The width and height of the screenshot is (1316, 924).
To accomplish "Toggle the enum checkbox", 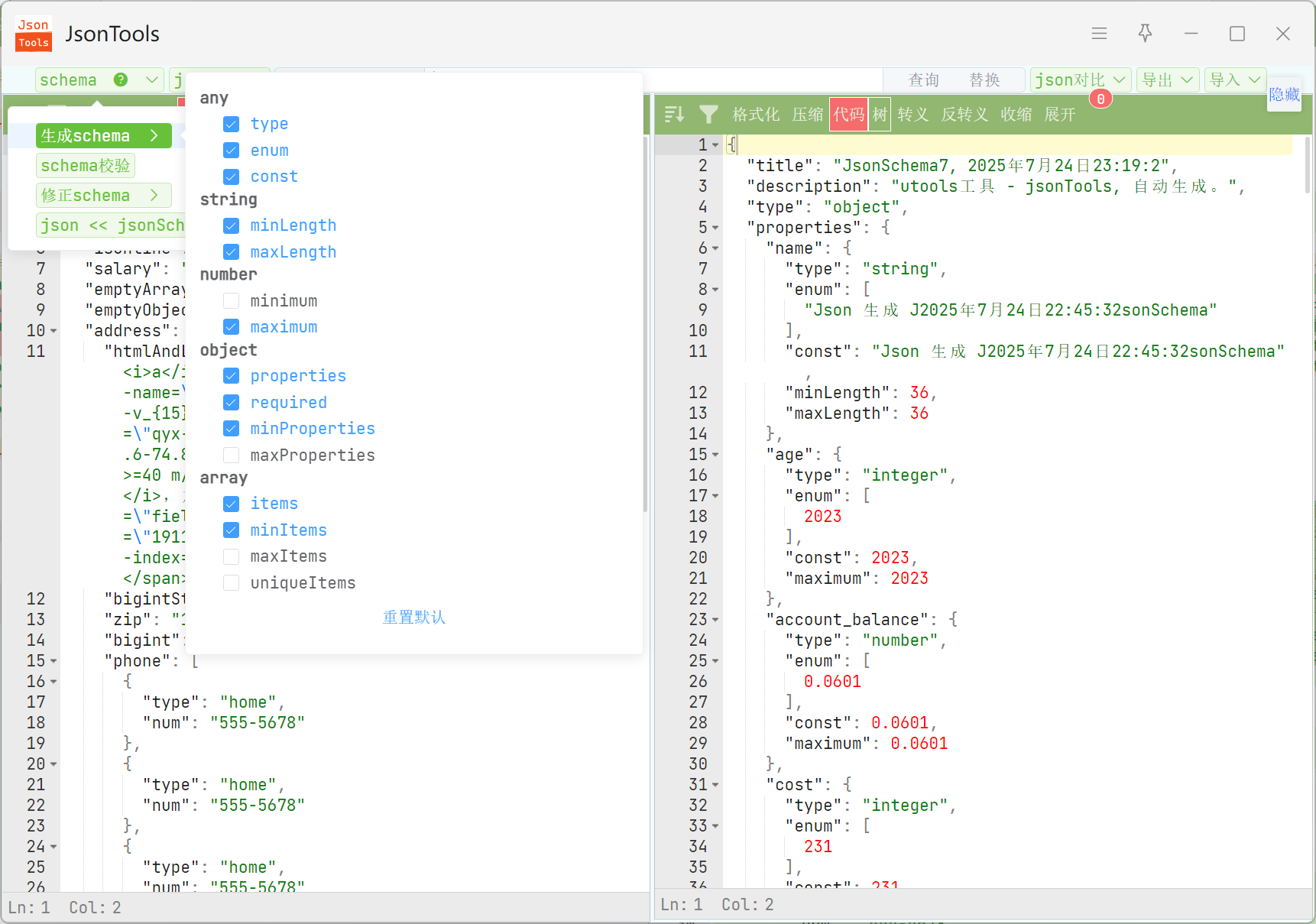I will pyautogui.click(x=232, y=151).
